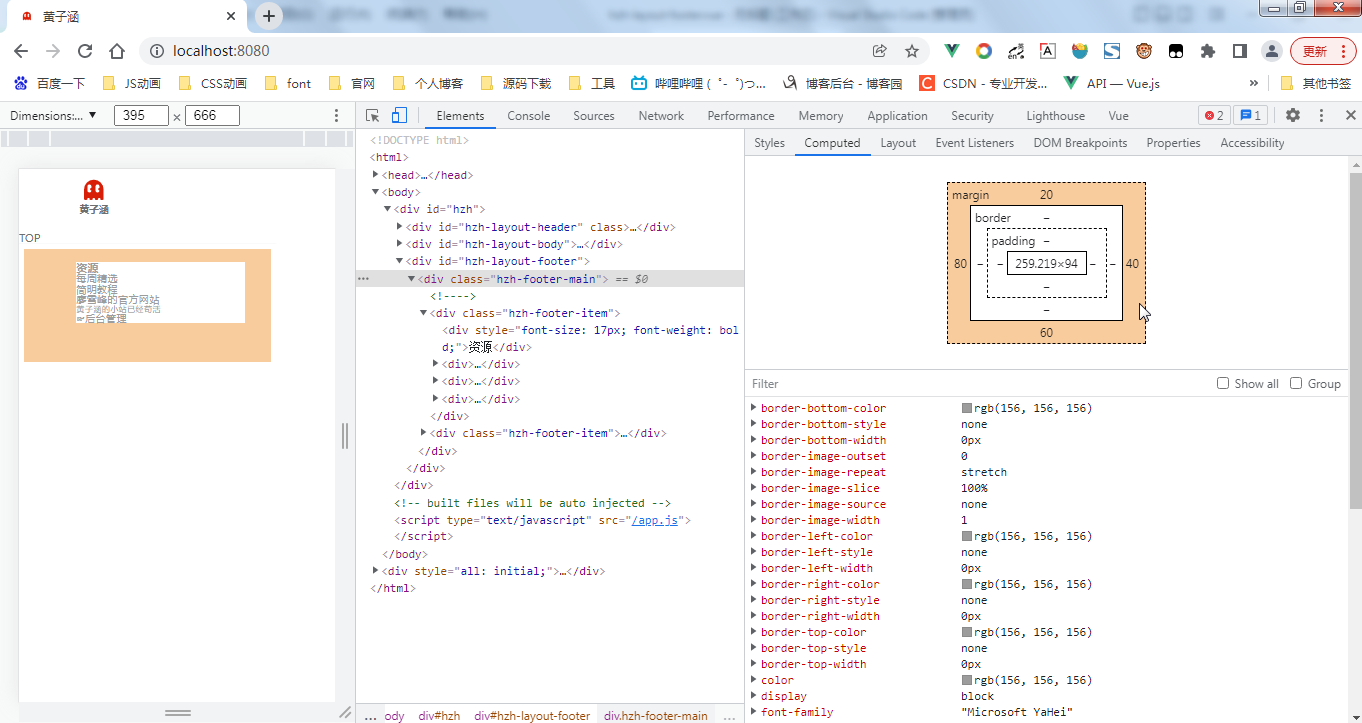Viewport: 1362px width, 723px height.
Task: Expand the head element node
Action: tap(376, 175)
